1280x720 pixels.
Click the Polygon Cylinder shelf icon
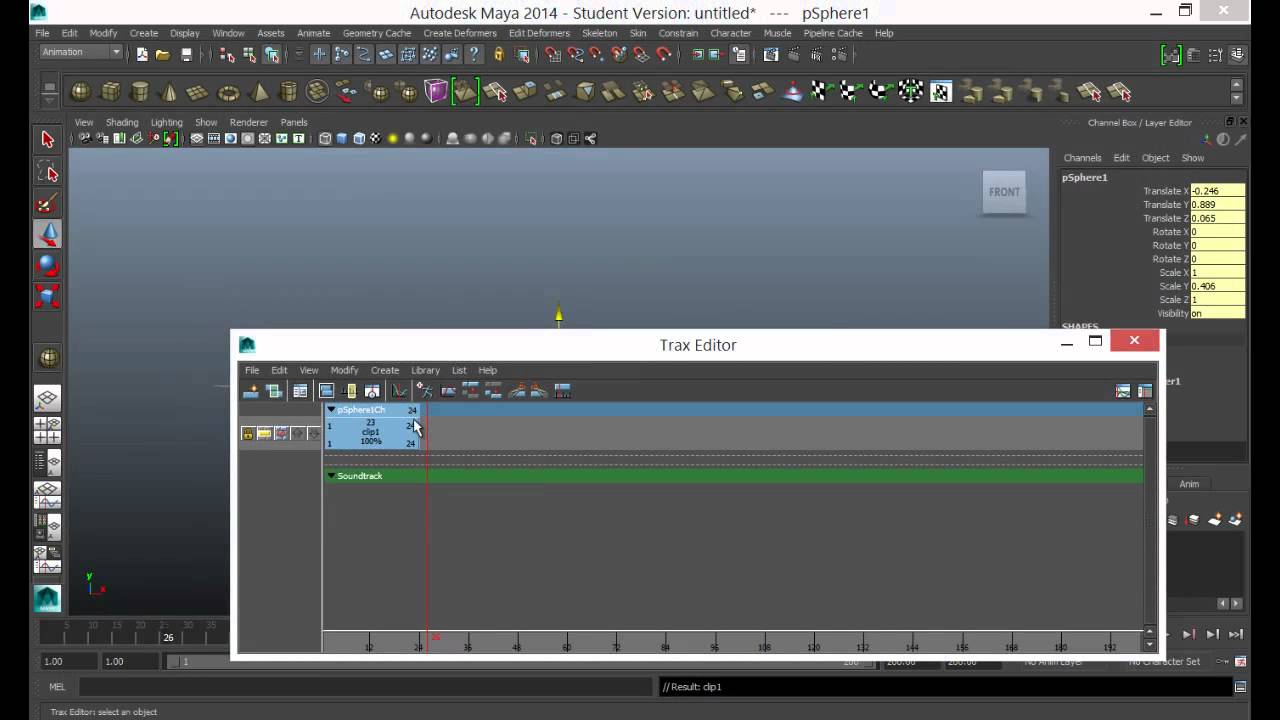[x=140, y=92]
